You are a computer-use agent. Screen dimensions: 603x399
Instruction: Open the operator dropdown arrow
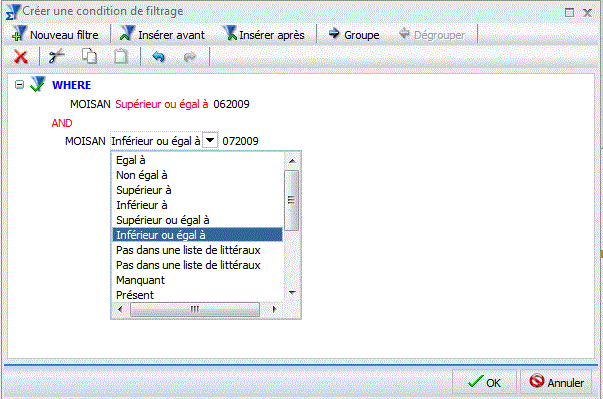(x=210, y=140)
